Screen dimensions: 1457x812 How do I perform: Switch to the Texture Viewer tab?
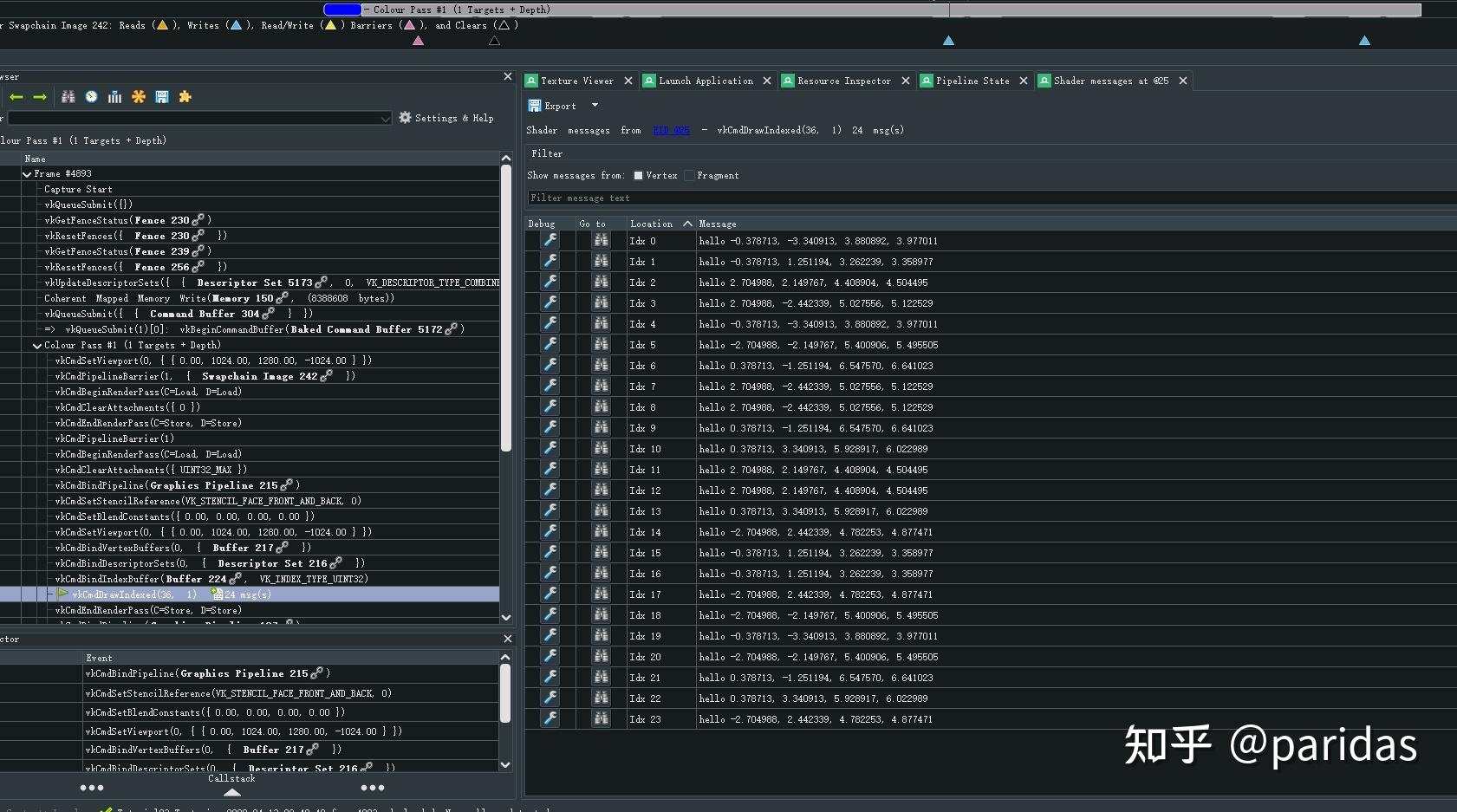[x=576, y=81]
